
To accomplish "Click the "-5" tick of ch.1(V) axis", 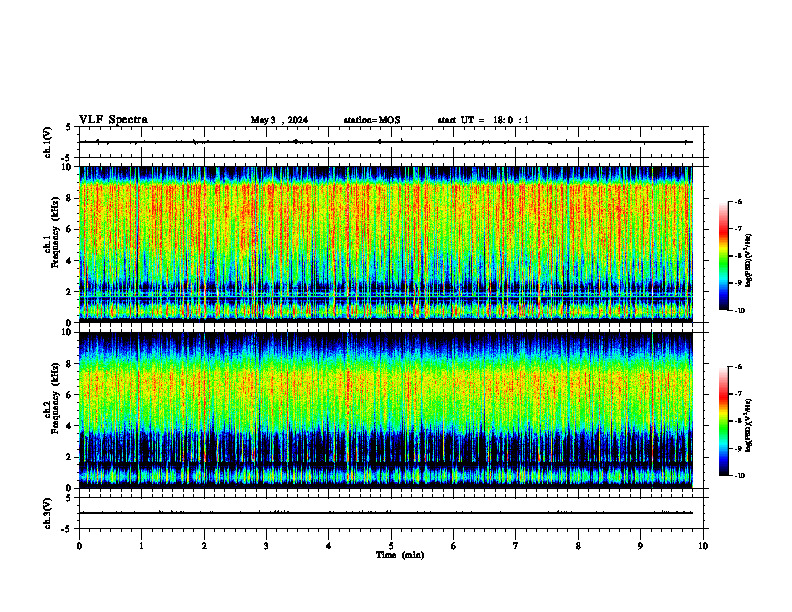I will tap(68, 158).
